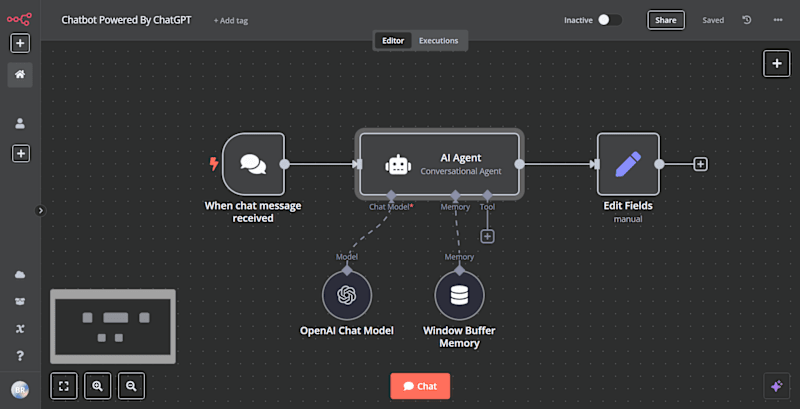Go to the Home icon in sidebar

20,74
